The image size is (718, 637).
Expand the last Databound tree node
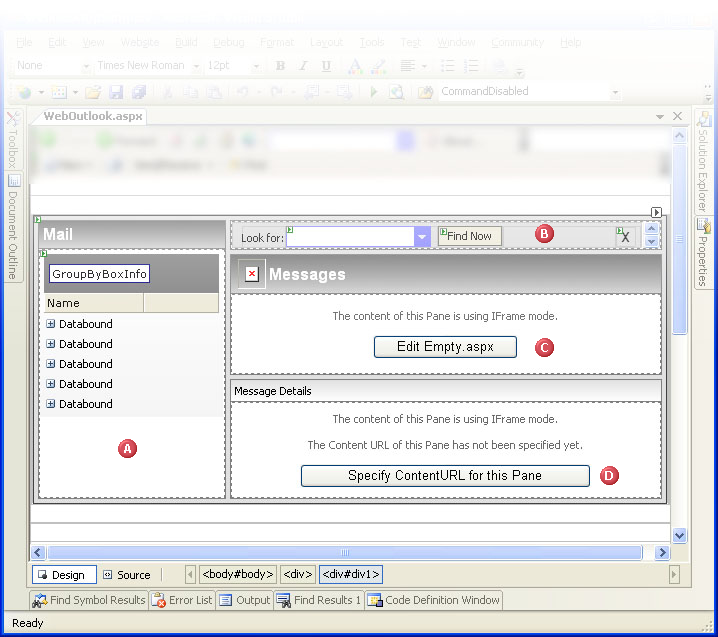click(x=50, y=404)
